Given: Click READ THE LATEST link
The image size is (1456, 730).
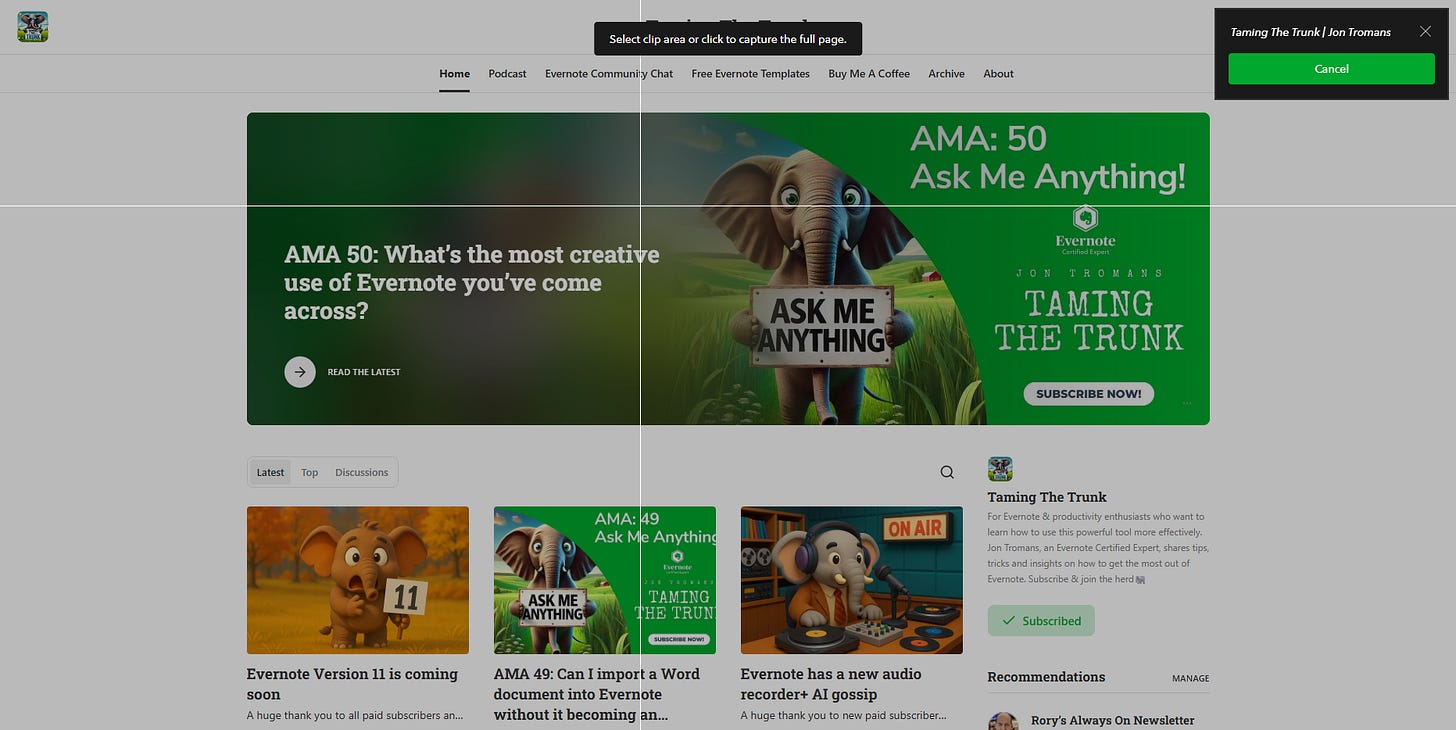Looking at the screenshot, I should point(364,372).
